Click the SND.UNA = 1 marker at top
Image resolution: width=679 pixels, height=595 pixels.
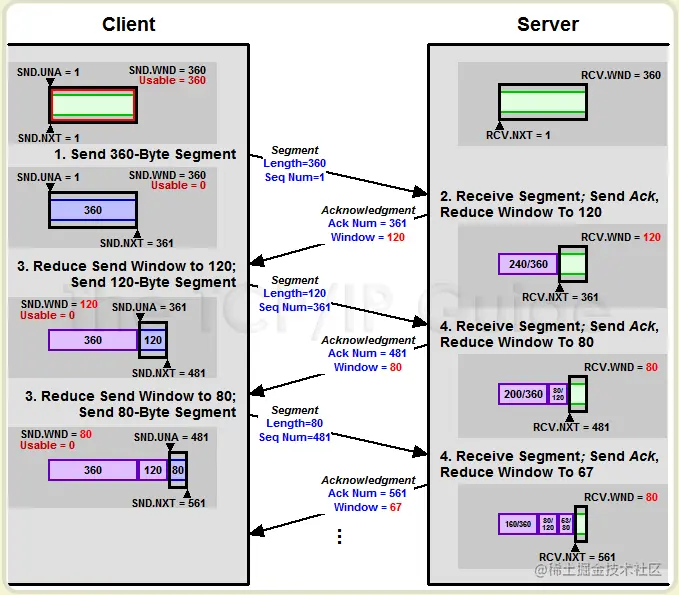(x=48, y=72)
